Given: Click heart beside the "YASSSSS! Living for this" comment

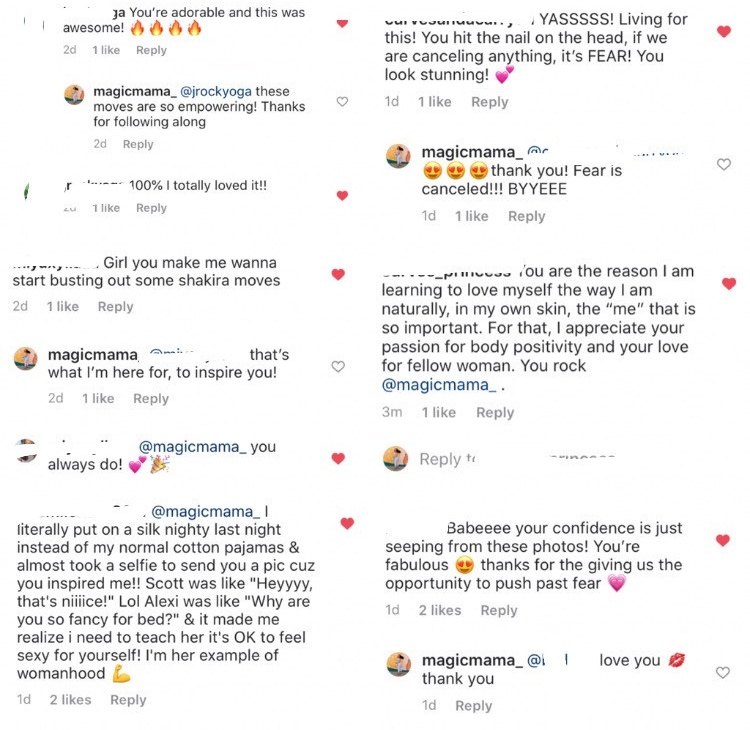Looking at the screenshot, I should pos(724,32).
